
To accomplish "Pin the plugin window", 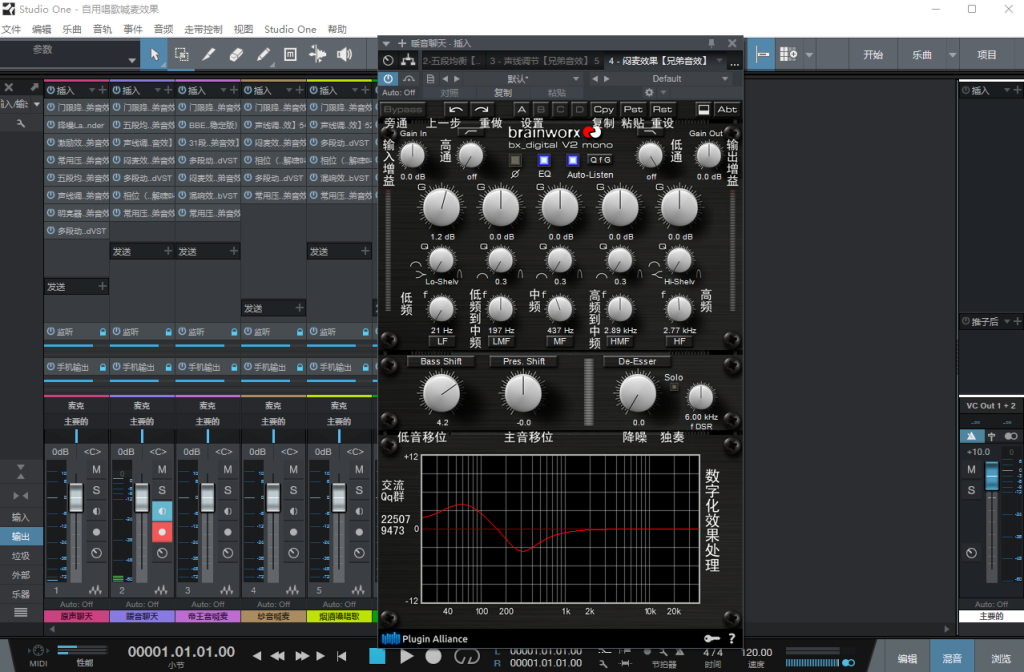I will 711,43.
